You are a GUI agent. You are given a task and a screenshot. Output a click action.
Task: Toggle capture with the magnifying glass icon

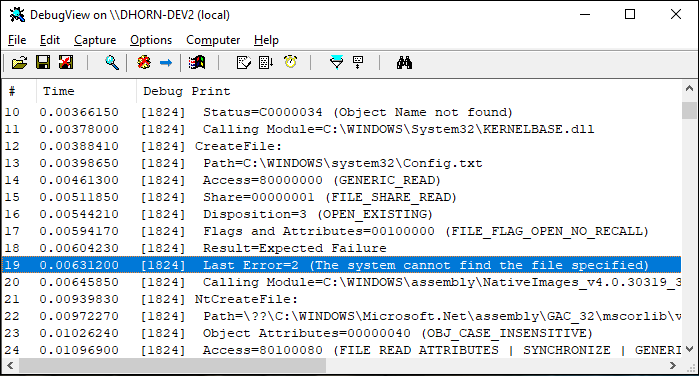112,62
